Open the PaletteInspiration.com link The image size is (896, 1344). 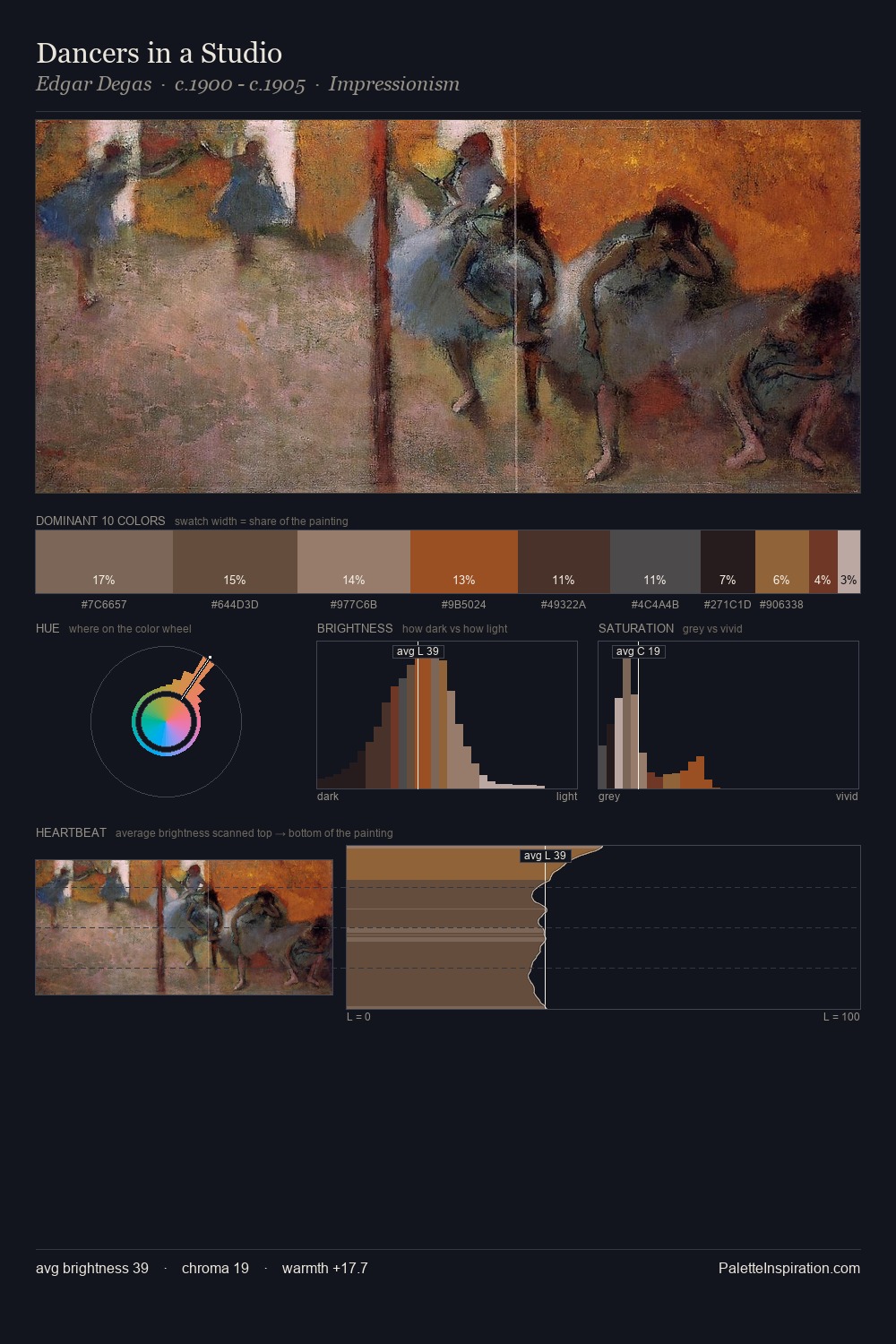pyautogui.click(x=789, y=1268)
